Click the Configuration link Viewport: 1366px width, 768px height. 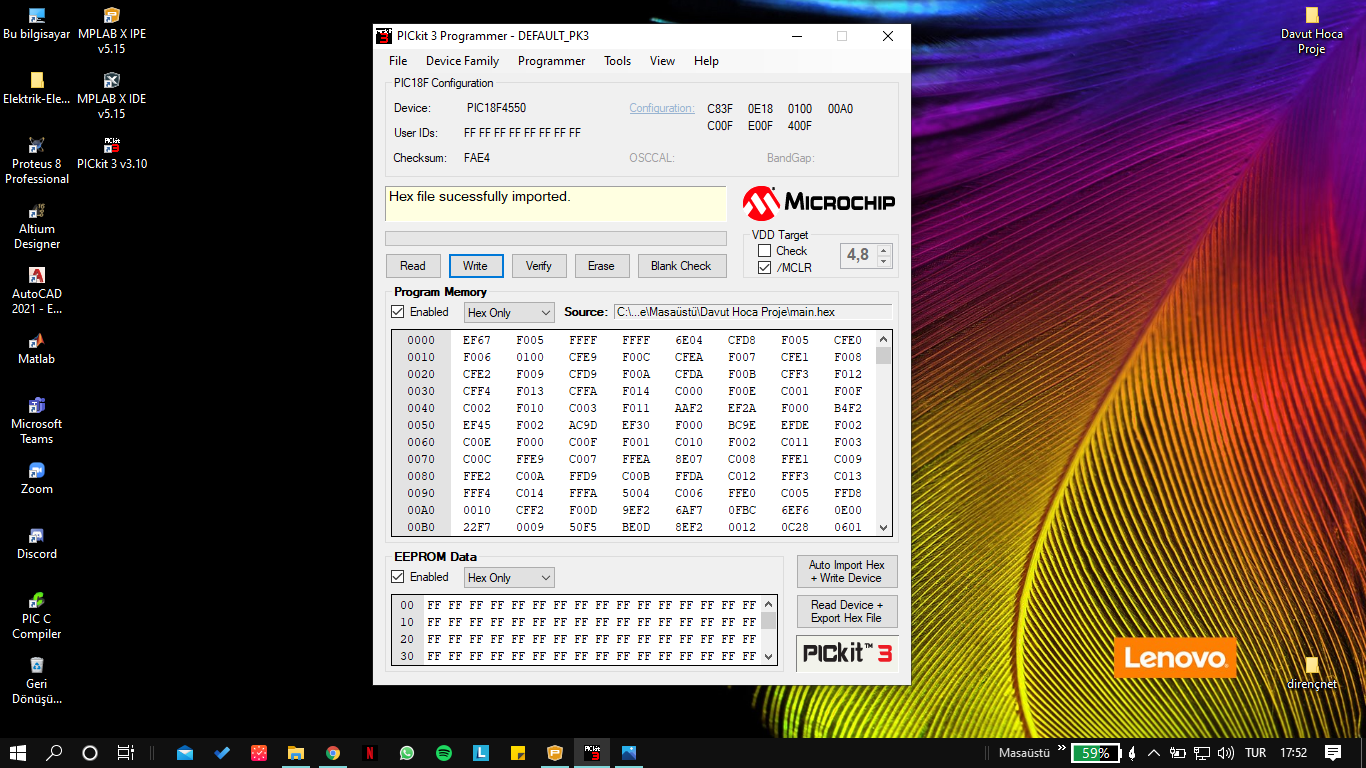coord(661,108)
